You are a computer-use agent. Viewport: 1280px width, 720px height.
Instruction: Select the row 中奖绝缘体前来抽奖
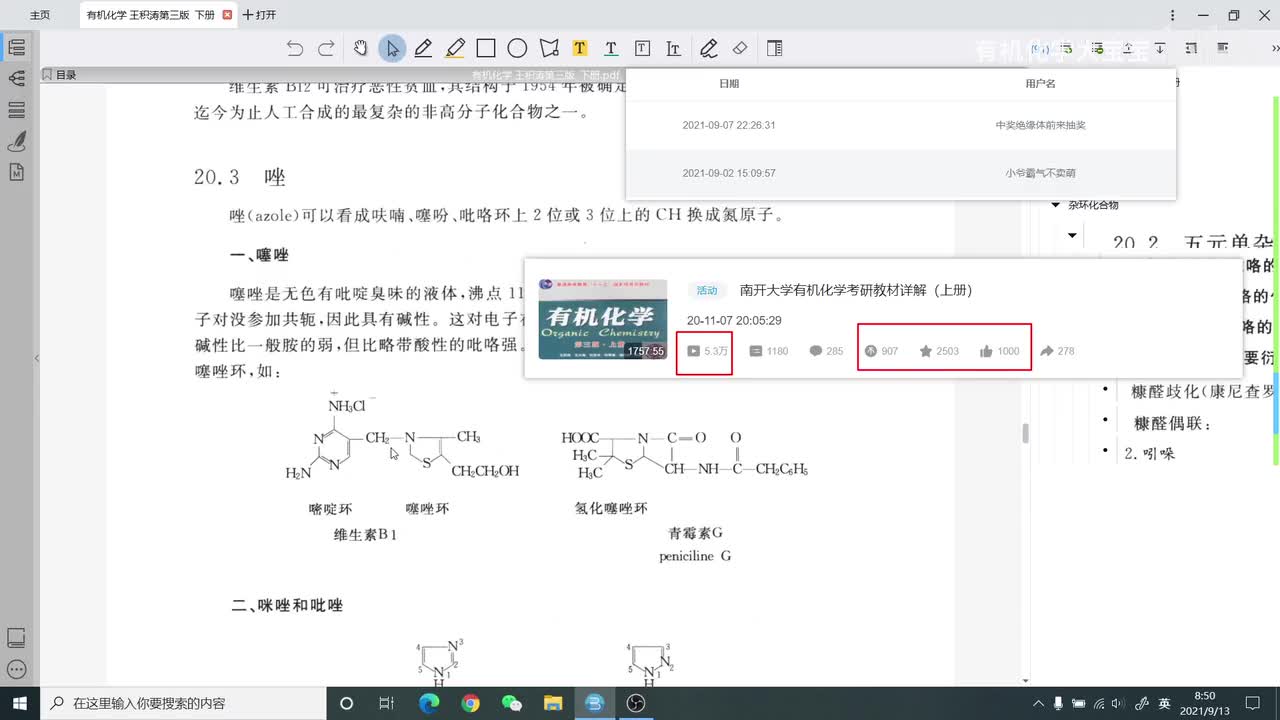point(901,125)
